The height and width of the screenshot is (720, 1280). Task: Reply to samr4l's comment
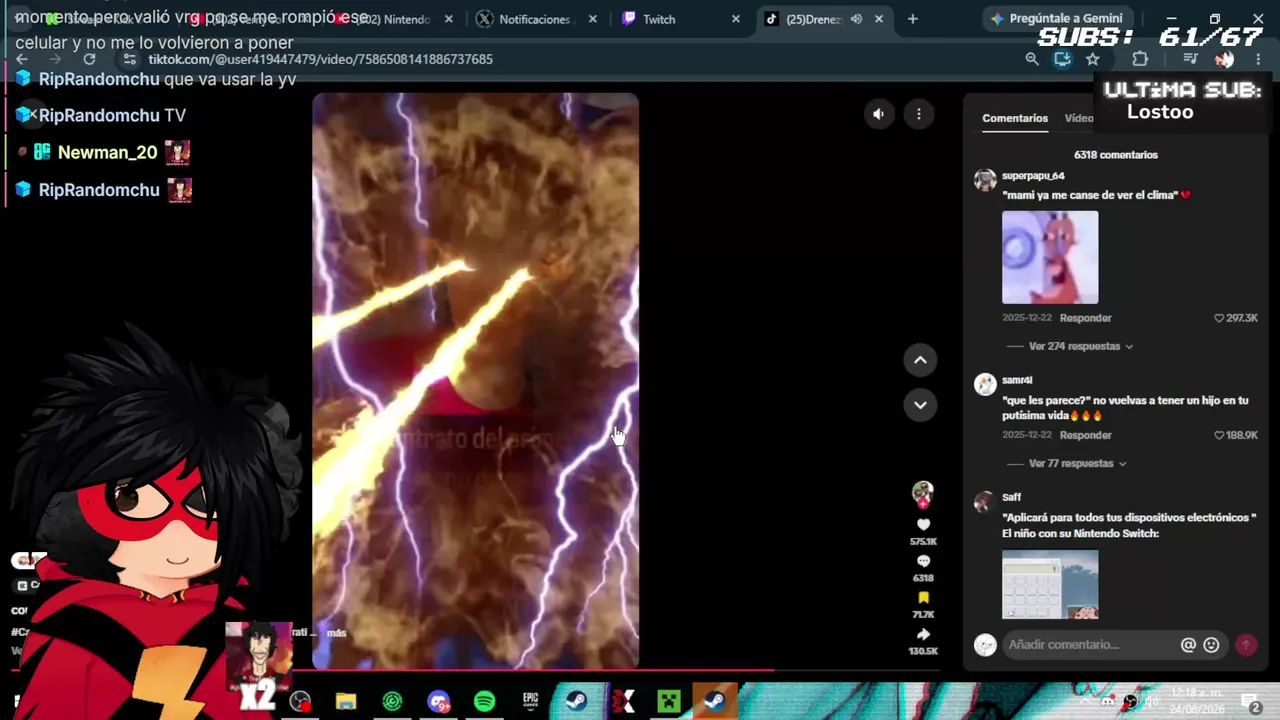click(1085, 435)
